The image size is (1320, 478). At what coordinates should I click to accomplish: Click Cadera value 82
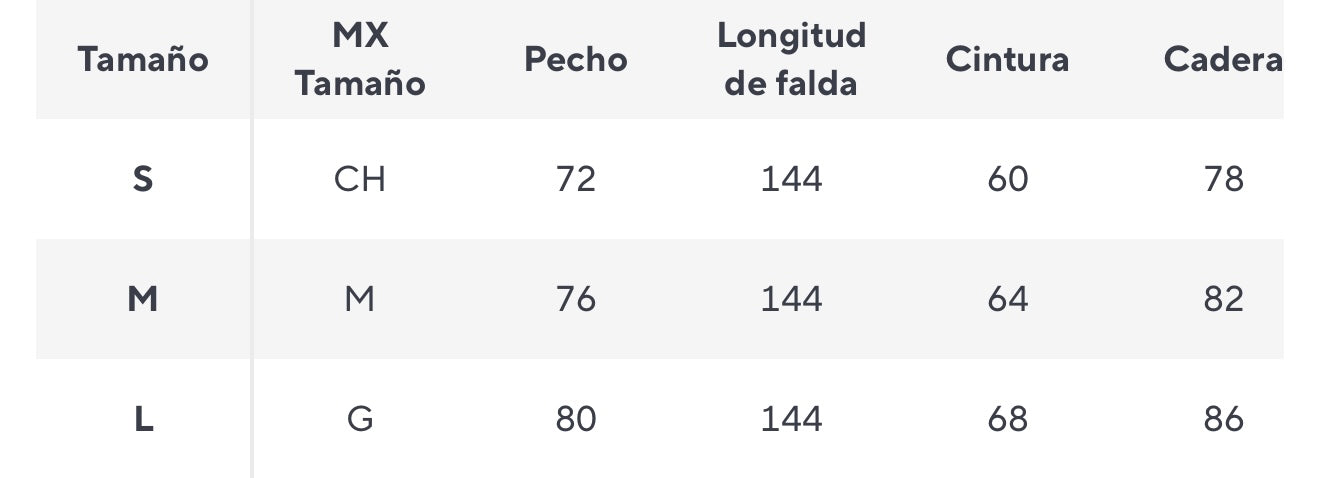click(1223, 299)
